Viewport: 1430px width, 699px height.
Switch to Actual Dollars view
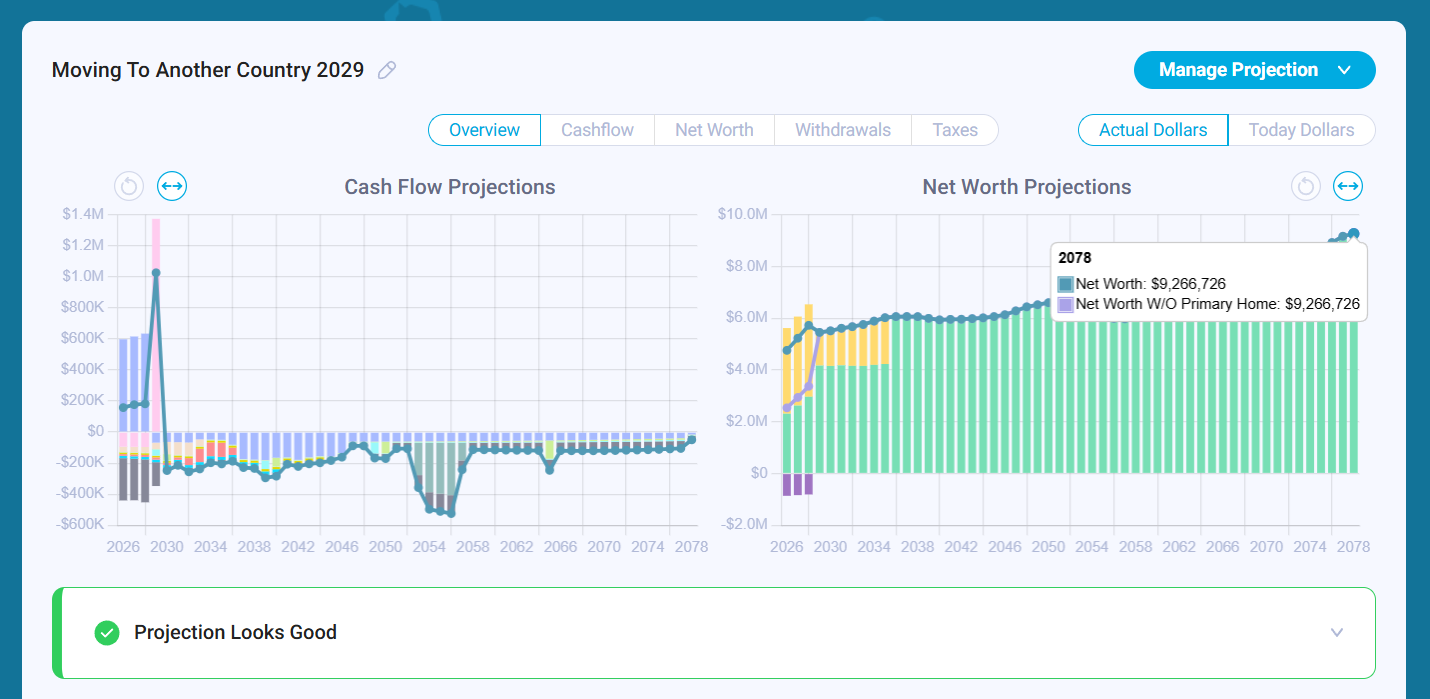pos(1153,130)
